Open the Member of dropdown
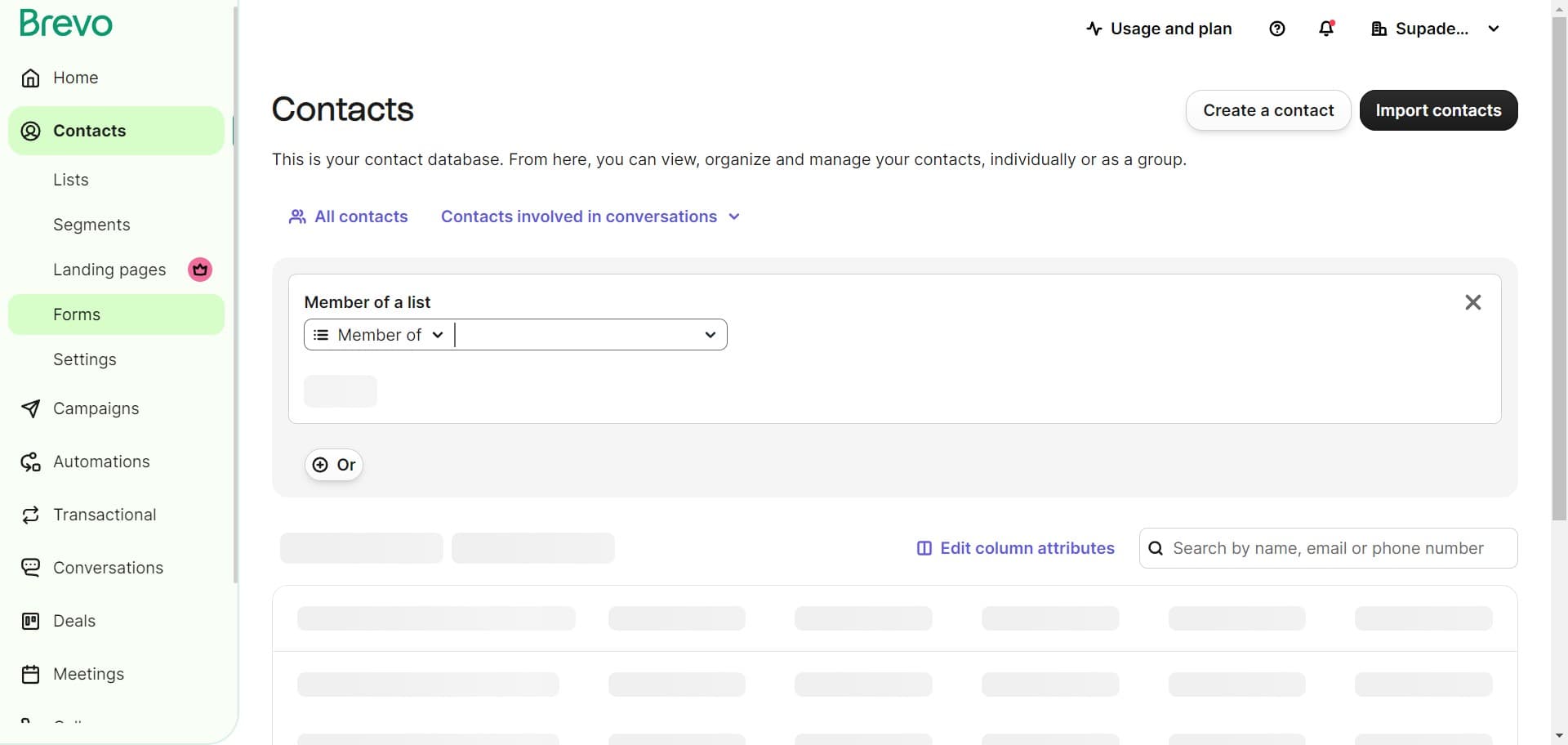The image size is (1568, 745). [x=377, y=334]
